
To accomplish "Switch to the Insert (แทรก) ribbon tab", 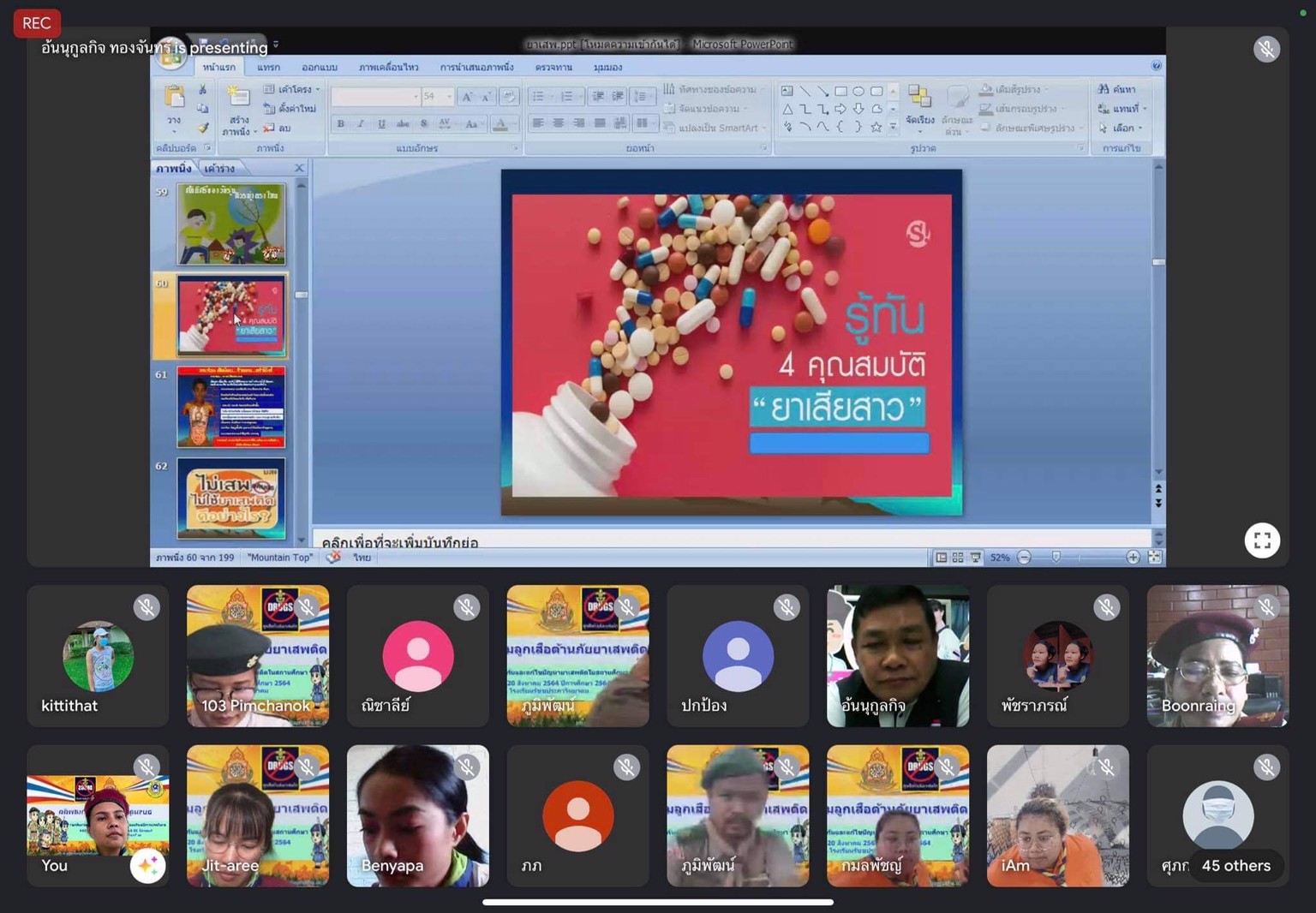I will tap(268, 67).
